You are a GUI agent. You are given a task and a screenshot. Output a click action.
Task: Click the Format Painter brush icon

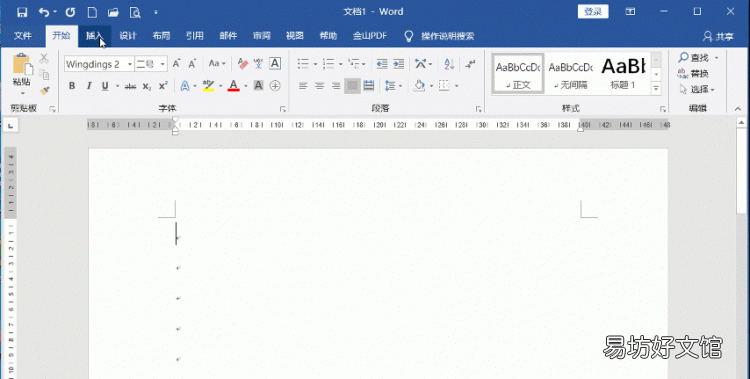click(x=44, y=90)
